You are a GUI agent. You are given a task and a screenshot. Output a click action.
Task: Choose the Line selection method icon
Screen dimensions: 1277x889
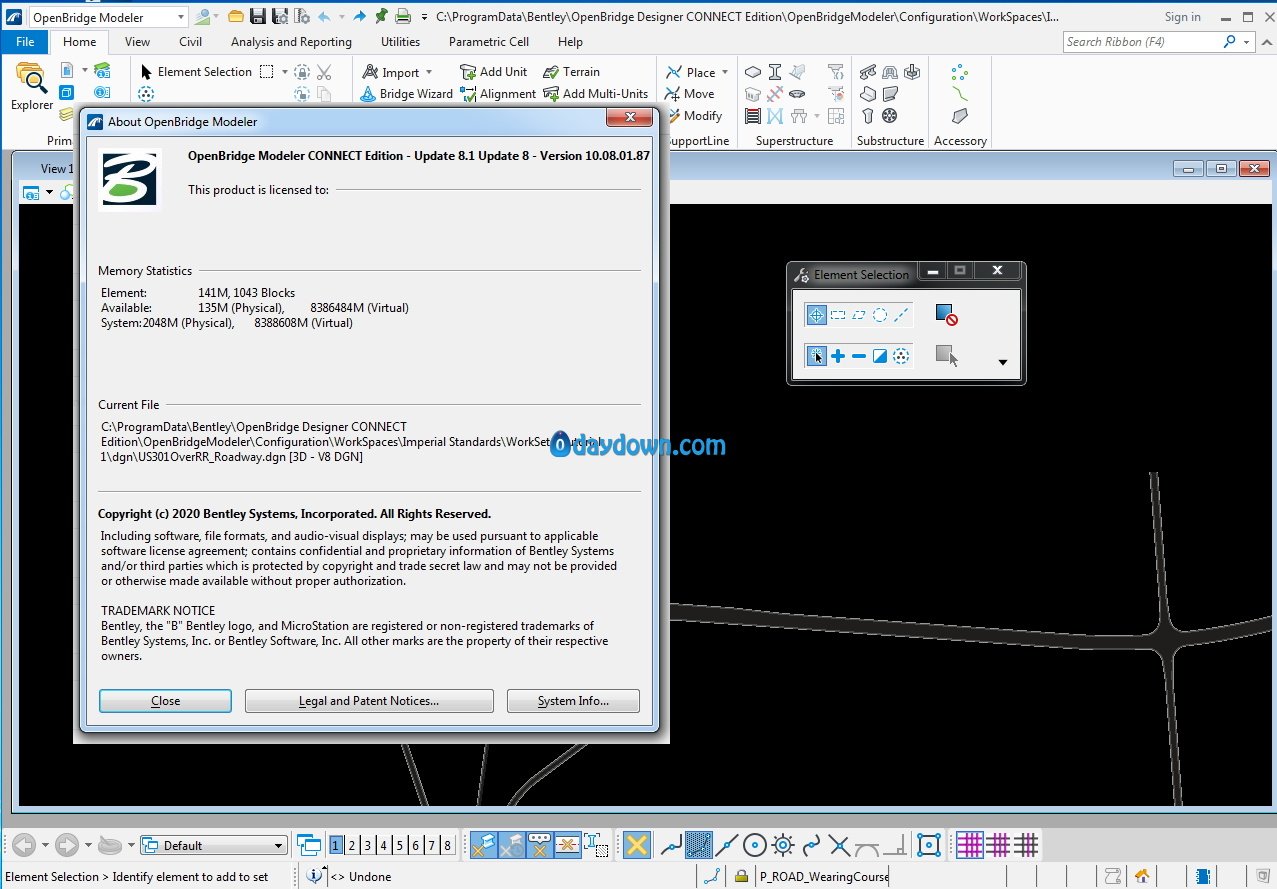[x=901, y=315]
